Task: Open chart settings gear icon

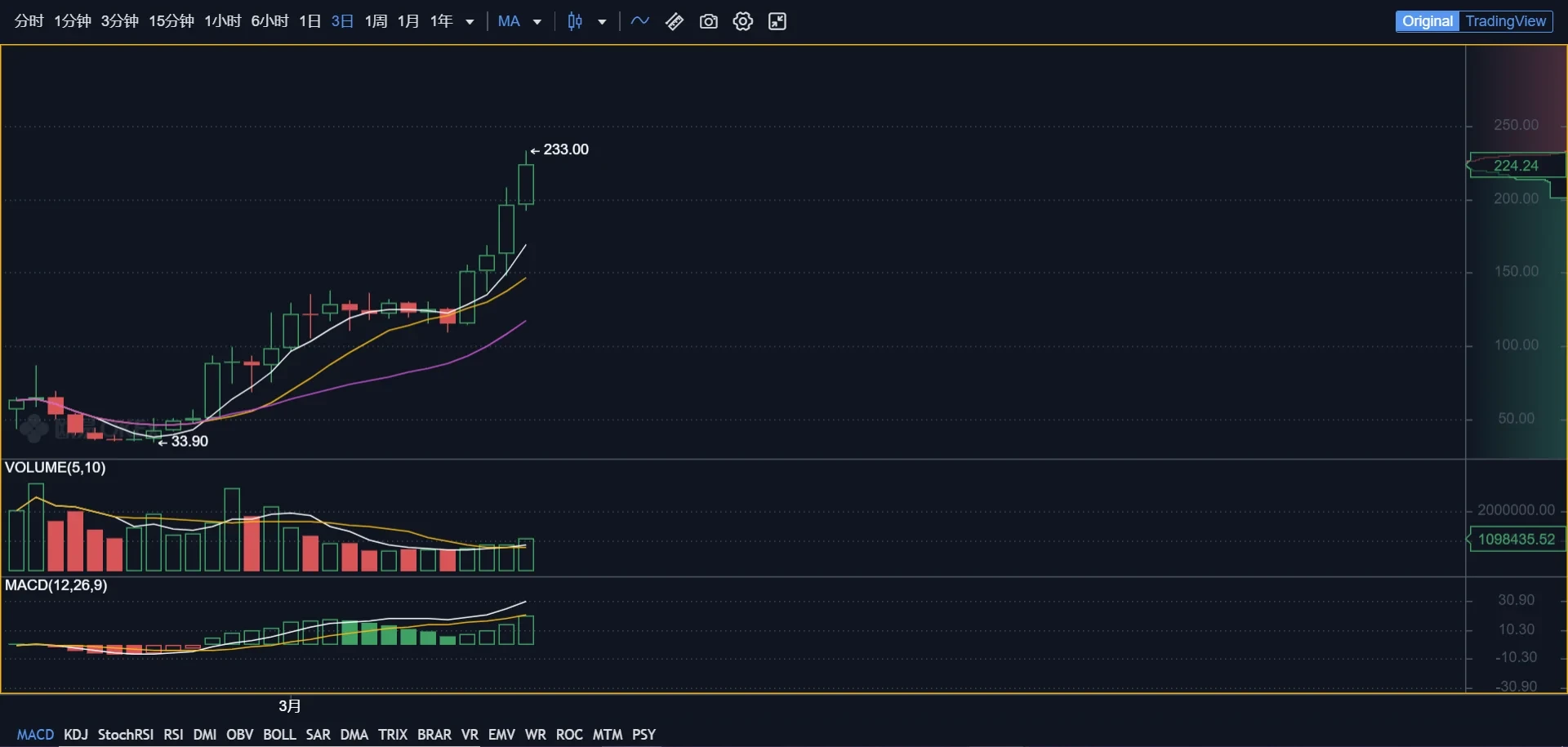Action: 743,21
